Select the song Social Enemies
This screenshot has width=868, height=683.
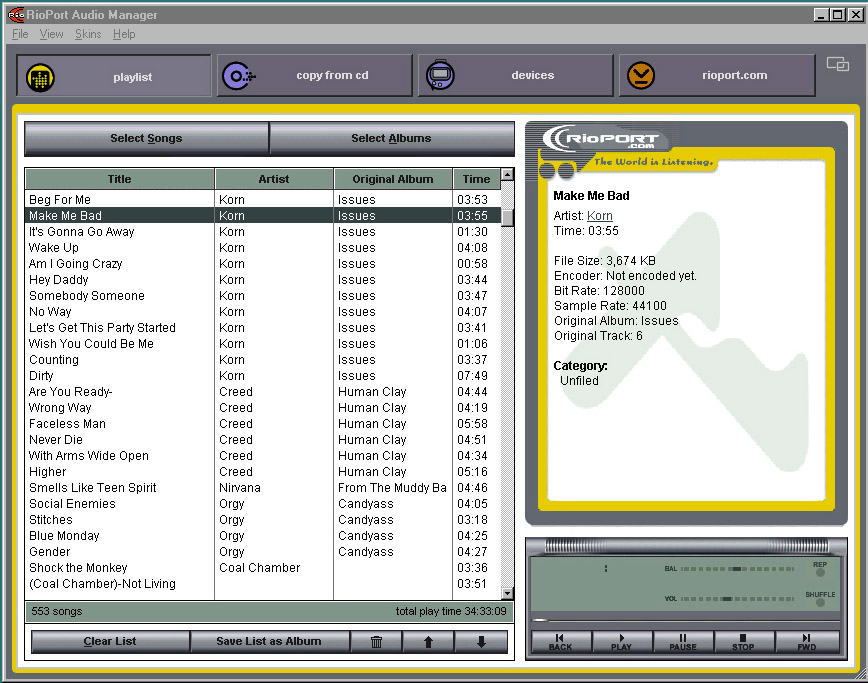(x=263, y=504)
